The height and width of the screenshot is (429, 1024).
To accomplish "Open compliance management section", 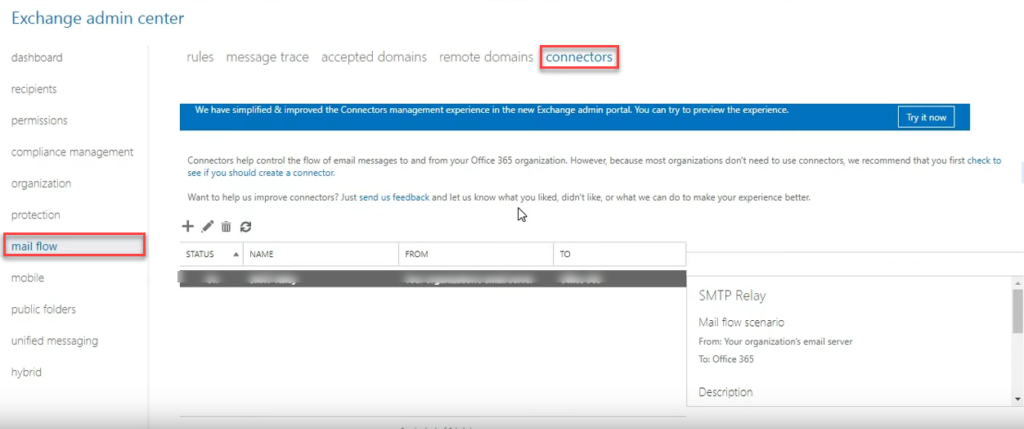I will (x=72, y=151).
